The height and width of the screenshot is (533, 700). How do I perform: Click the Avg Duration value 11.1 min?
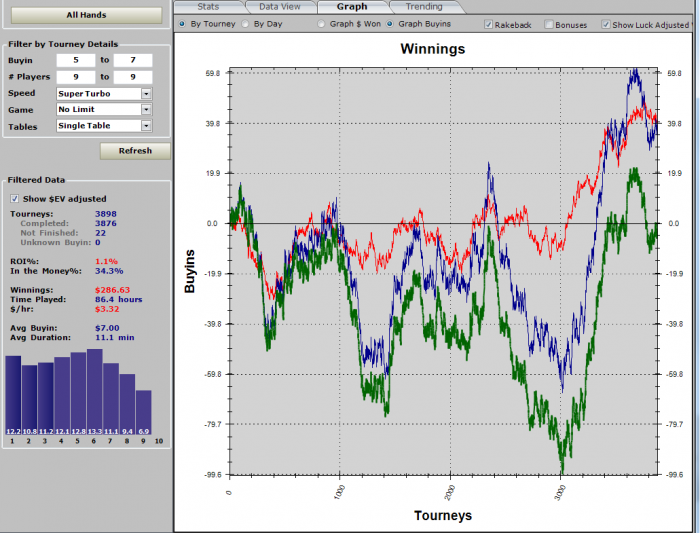pyautogui.click(x=115, y=337)
